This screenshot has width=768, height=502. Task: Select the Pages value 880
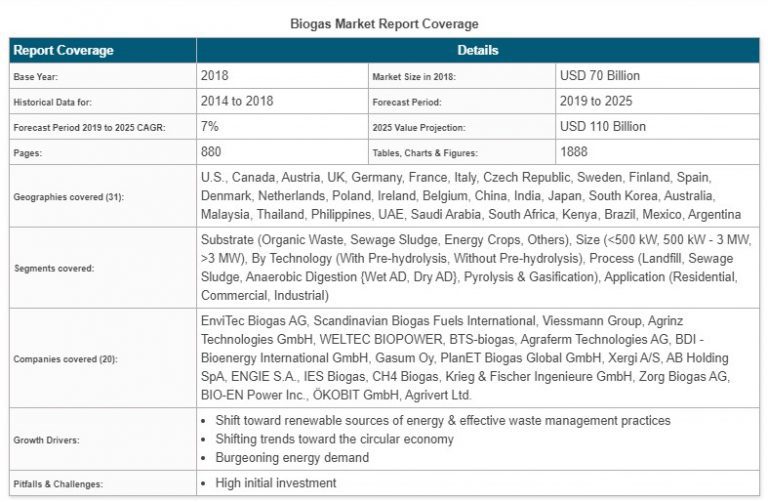point(211,153)
